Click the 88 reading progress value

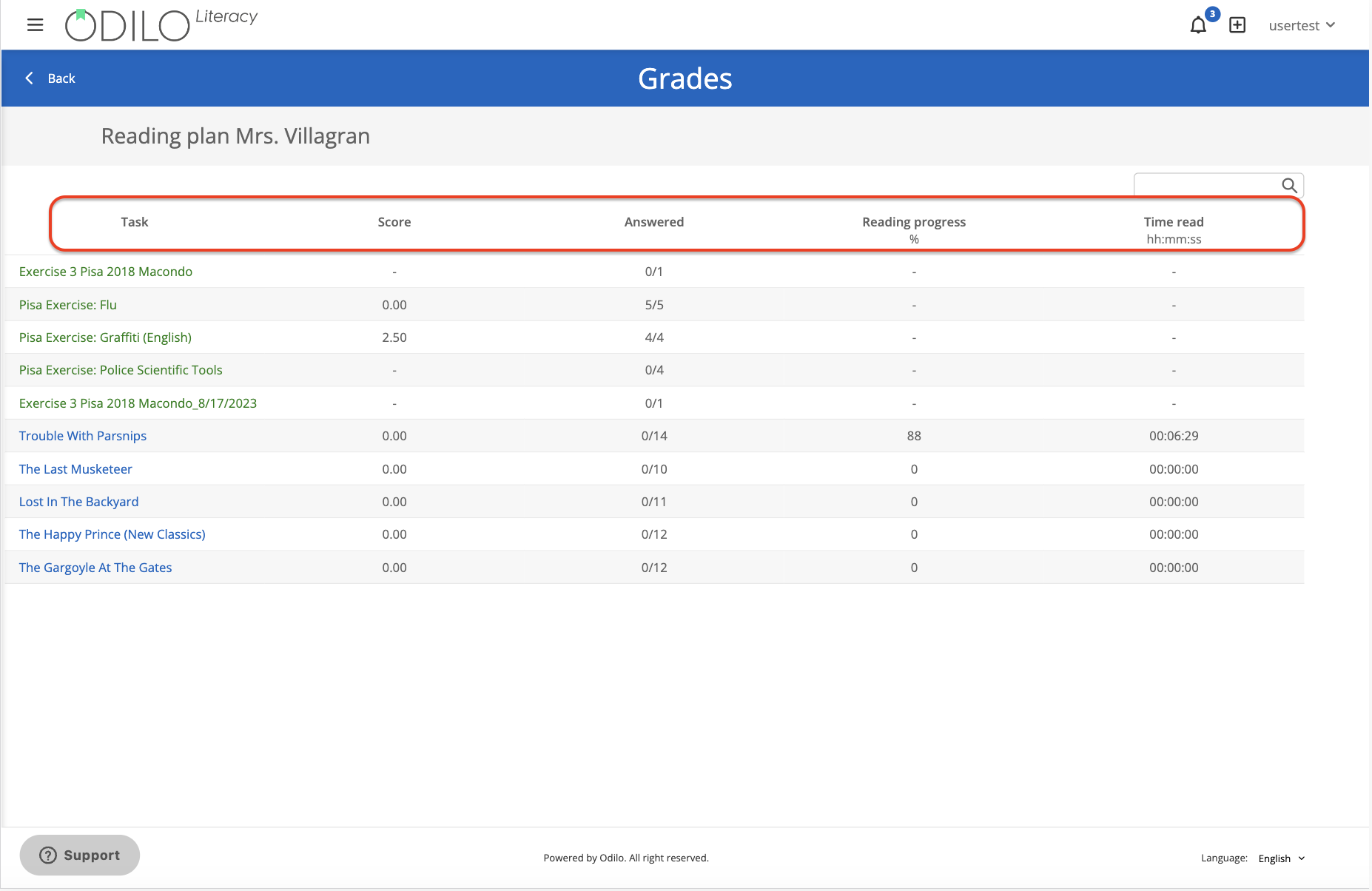click(913, 435)
